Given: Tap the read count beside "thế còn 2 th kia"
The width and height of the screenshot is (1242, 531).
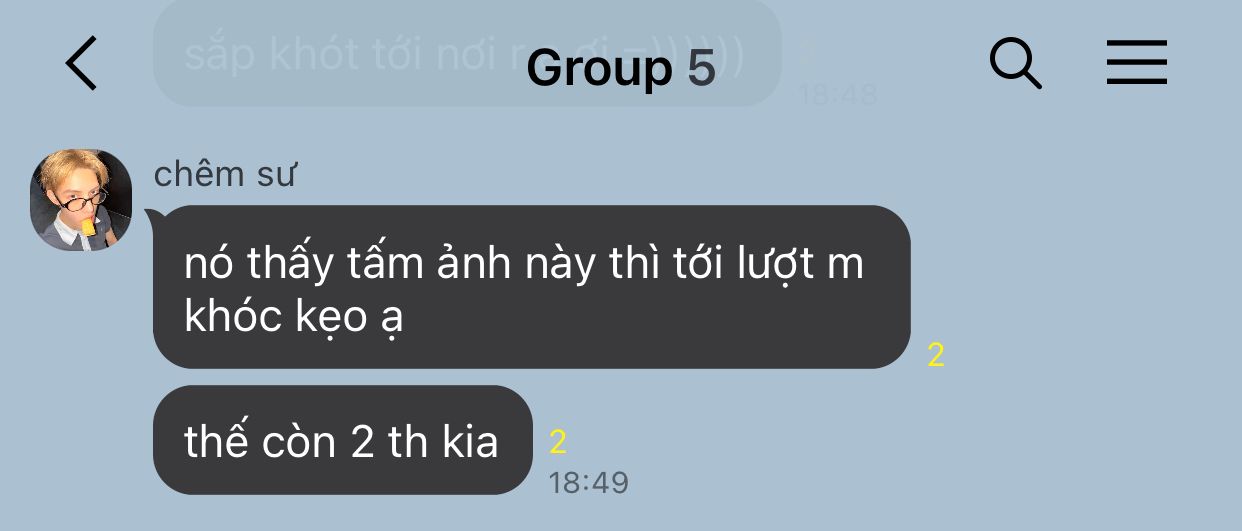Looking at the screenshot, I should pos(558,442).
